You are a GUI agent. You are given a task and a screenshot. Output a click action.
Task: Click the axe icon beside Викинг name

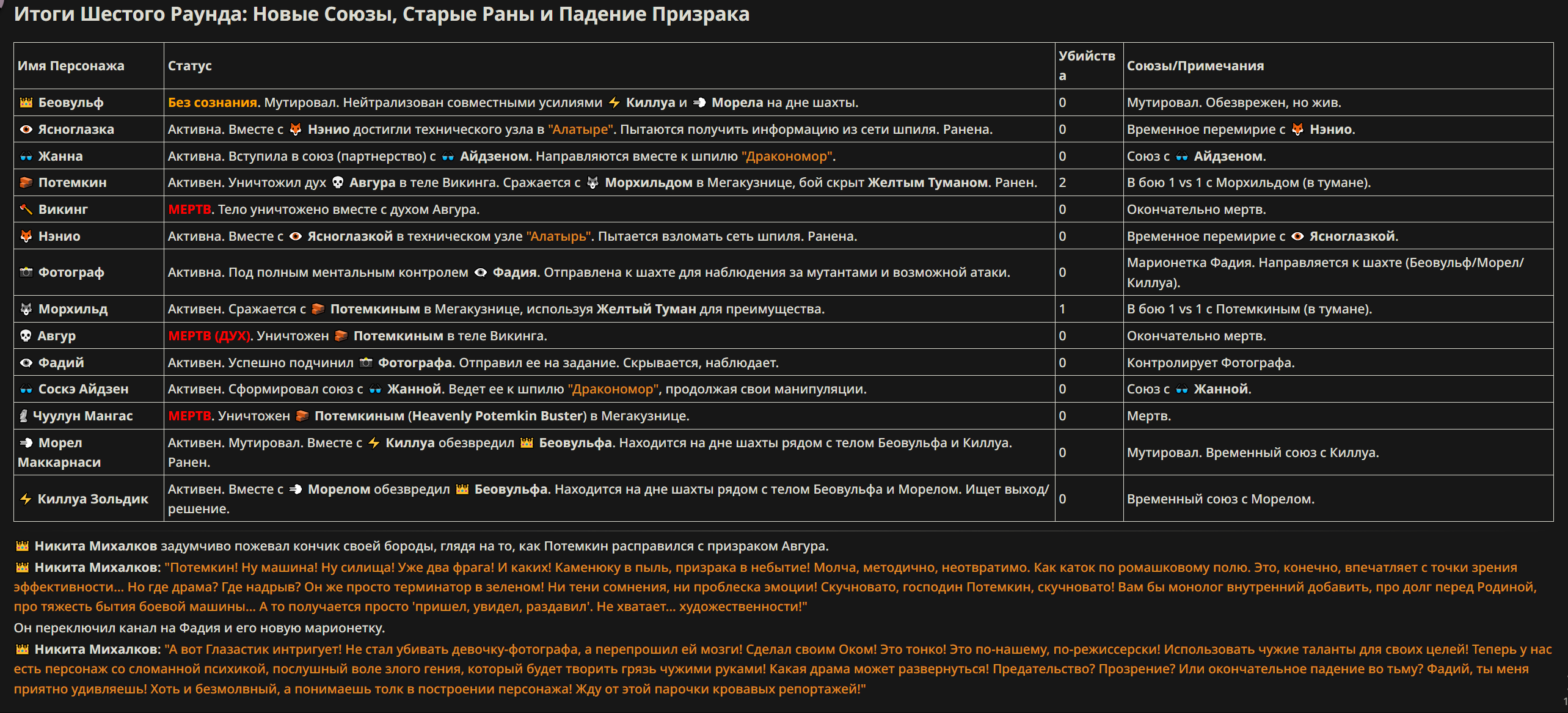(26, 210)
